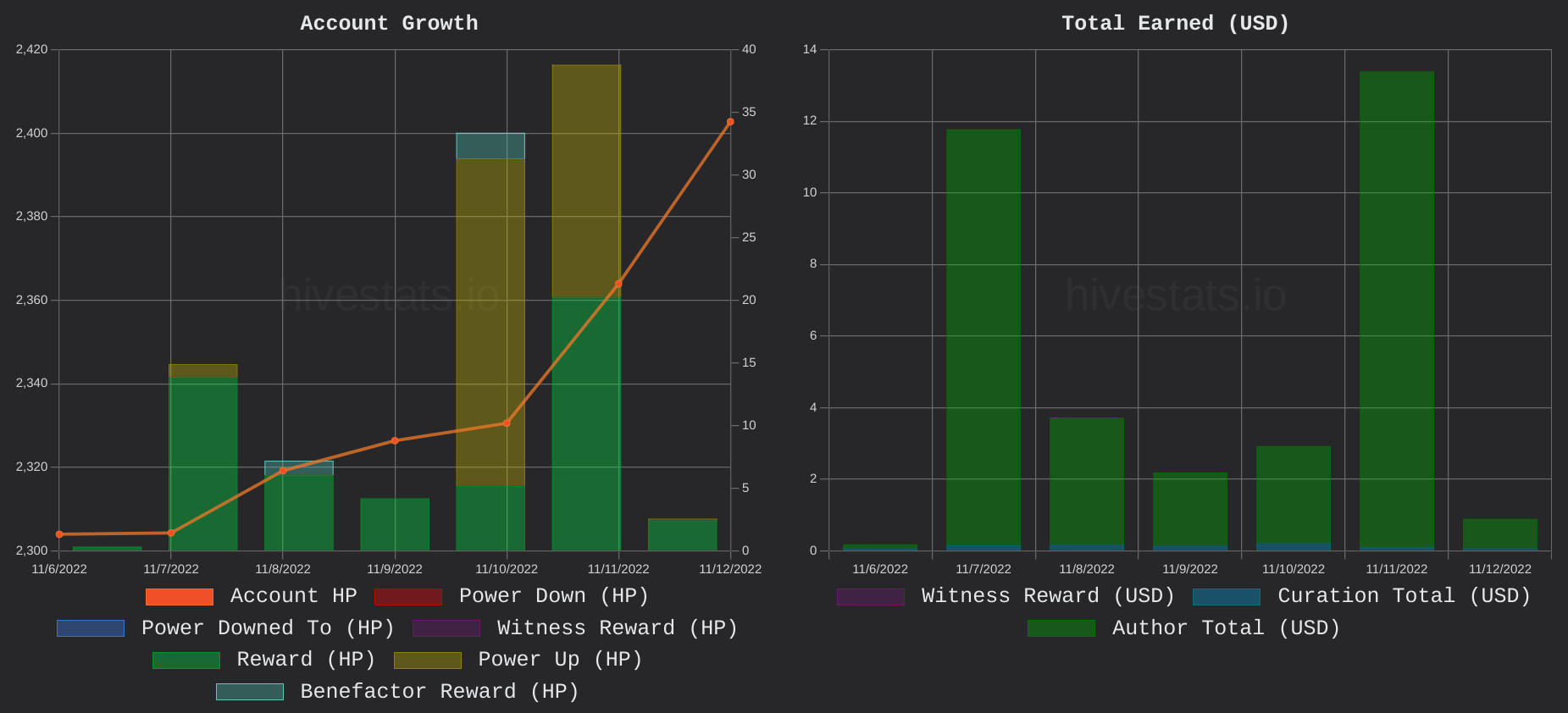Click the 11/6/2022 label on Total Earned axis

(x=880, y=569)
